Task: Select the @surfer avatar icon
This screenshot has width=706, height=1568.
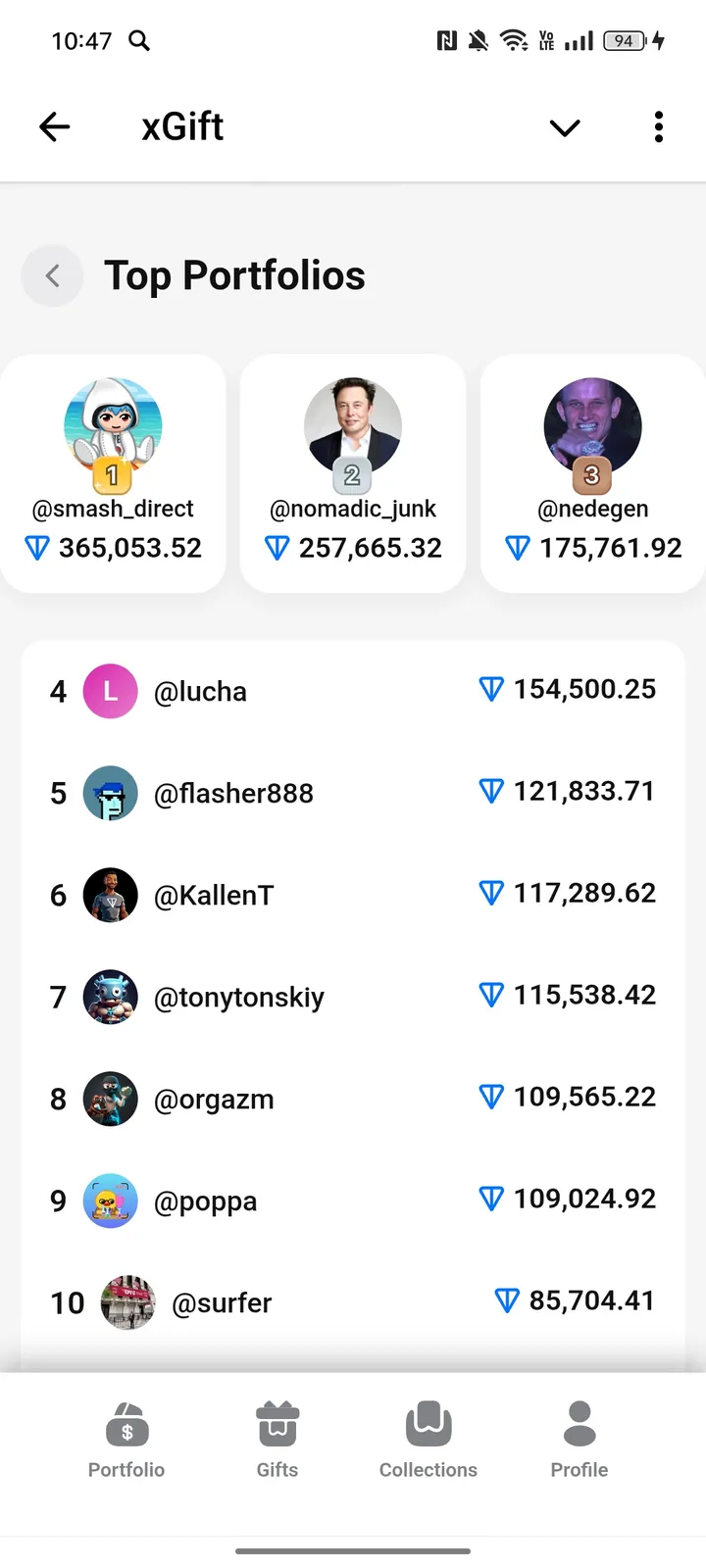Action: pos(128,1302)
